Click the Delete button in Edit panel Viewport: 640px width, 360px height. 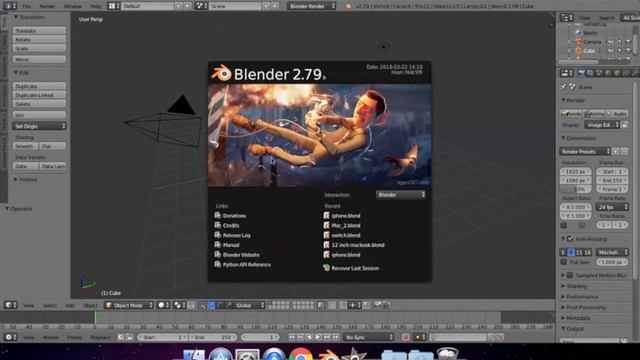(39, 104)
